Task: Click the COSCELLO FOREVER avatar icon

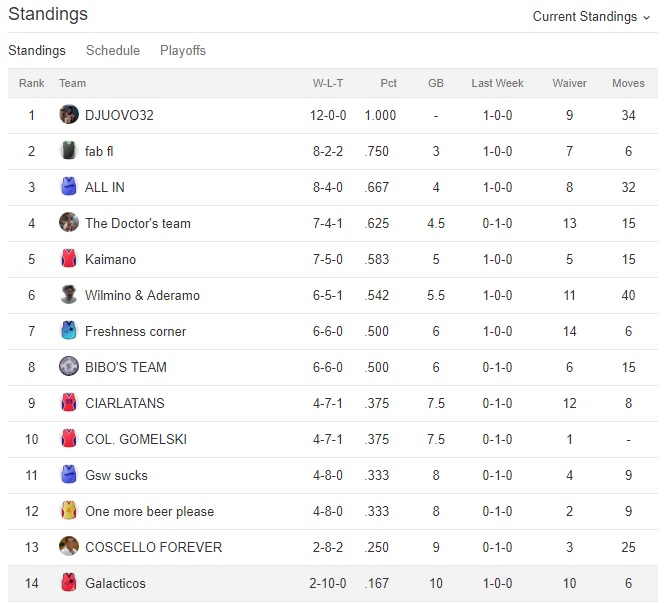Action: tap(68, 547)
